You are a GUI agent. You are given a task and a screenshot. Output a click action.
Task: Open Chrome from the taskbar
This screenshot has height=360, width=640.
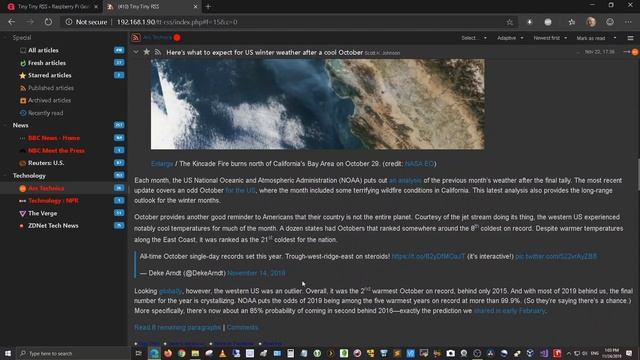point(182,353)
